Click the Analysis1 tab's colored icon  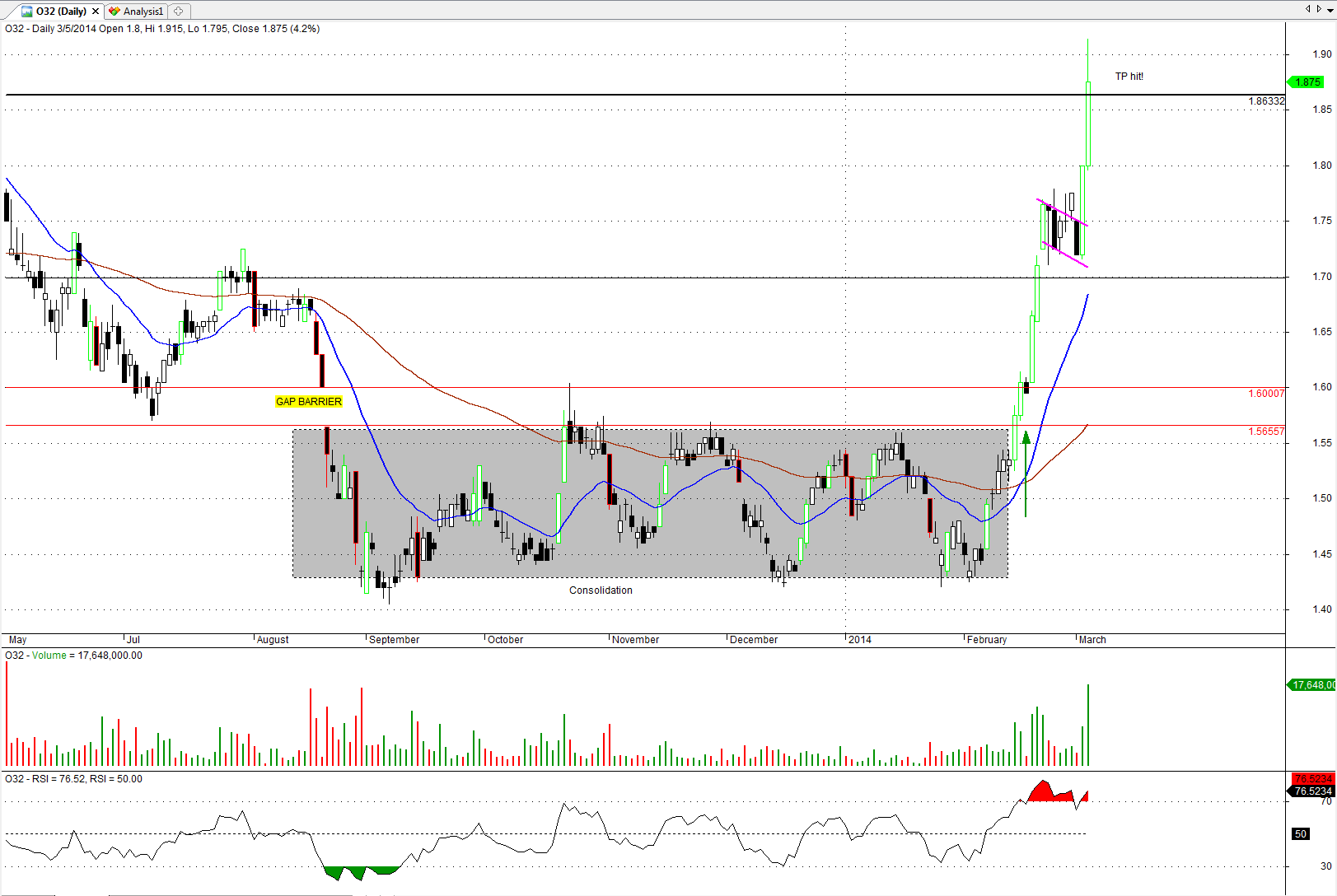pos(115,12)
